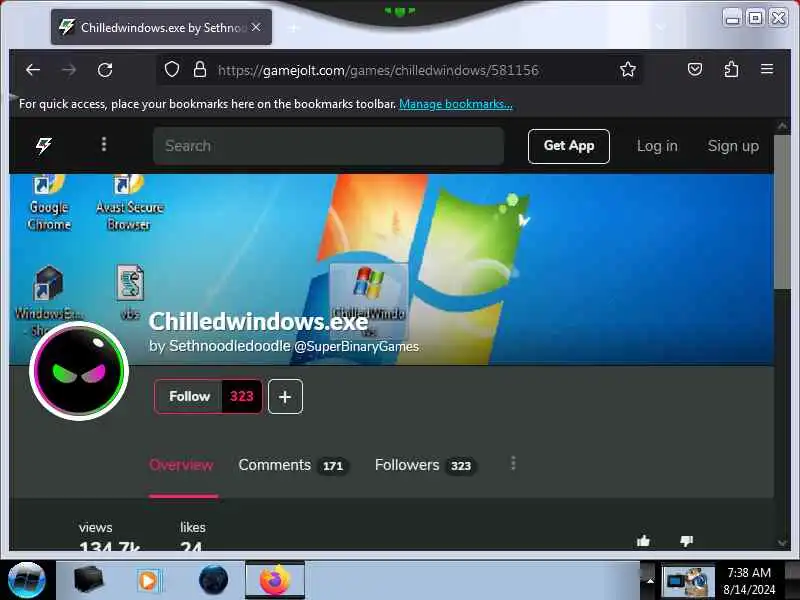Open the Log in page
This screenshot has width=800, height=600.
(657, 146)
